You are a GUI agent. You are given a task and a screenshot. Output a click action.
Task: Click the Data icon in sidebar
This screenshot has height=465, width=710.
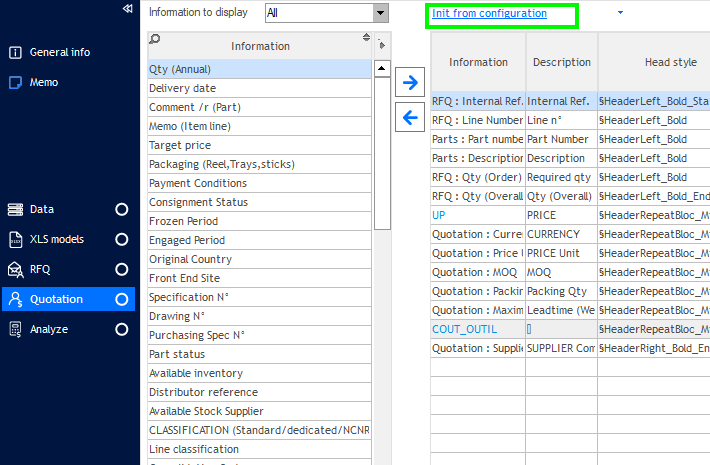[x=15, y=210]
